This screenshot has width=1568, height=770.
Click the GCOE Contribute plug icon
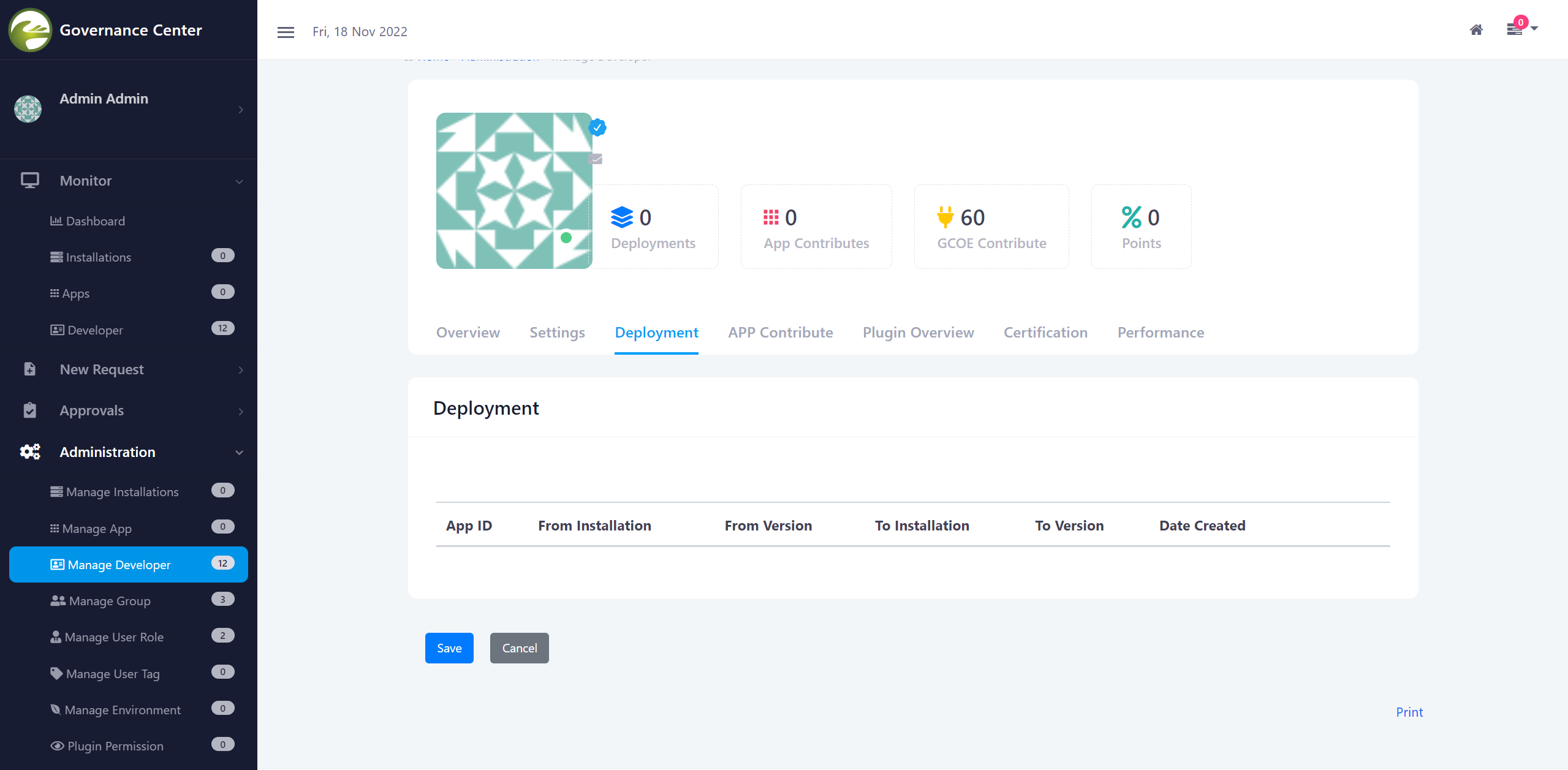(945, 217)
